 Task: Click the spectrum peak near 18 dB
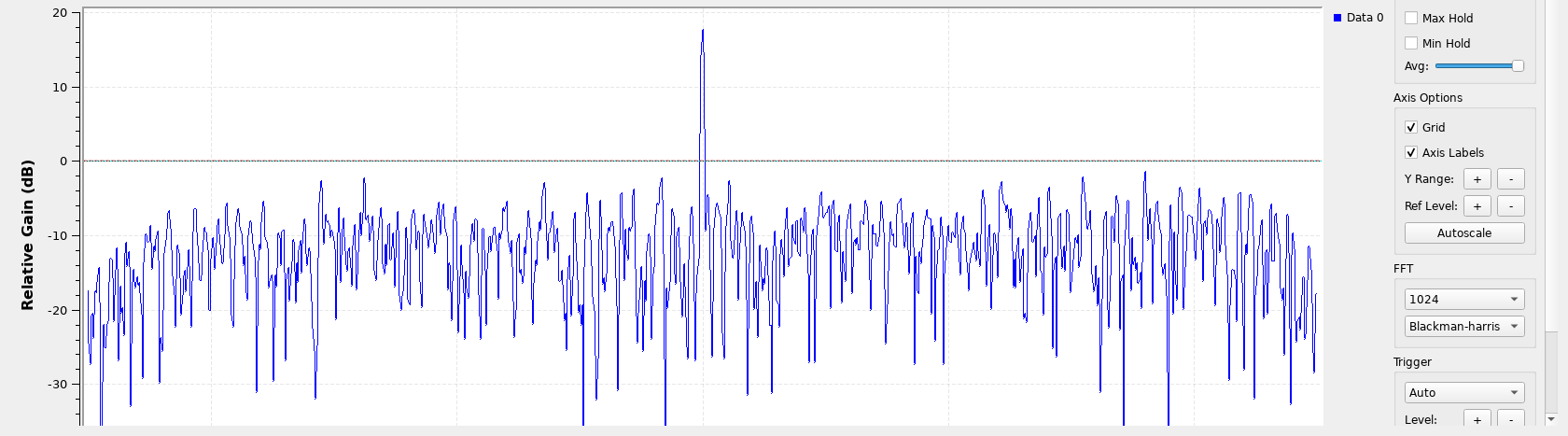pyautogui.click(x=703, y=31)
